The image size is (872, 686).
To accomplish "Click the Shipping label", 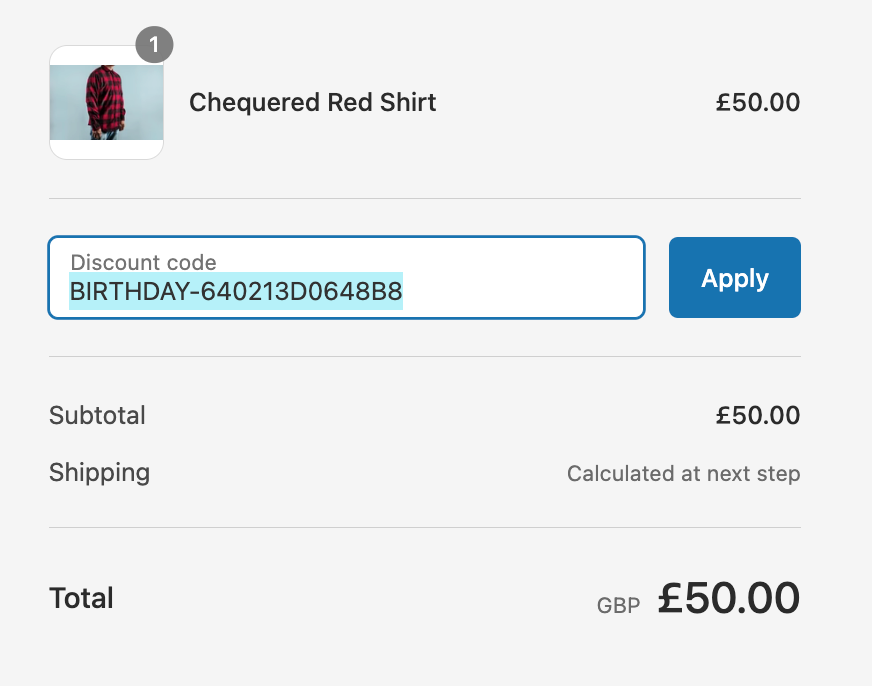I will 100,473.
